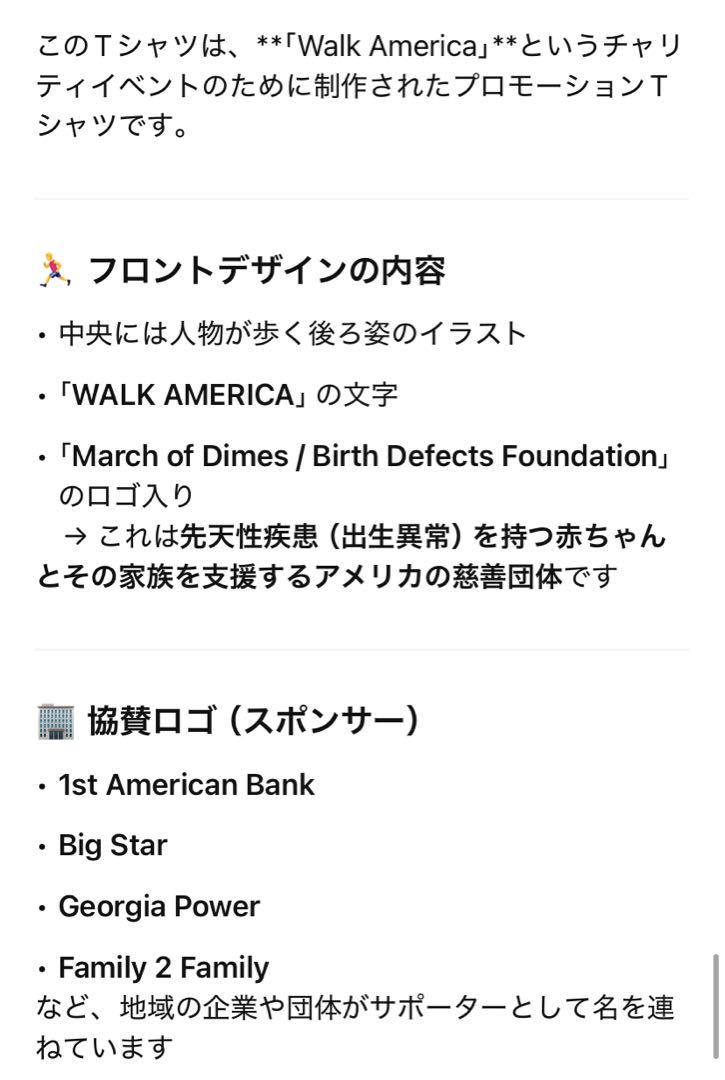Click the divider line above 協賛ロゴ heading
Image resolution: width=725 pixels, height=1080 pixels.
click(x=362, y=650)
